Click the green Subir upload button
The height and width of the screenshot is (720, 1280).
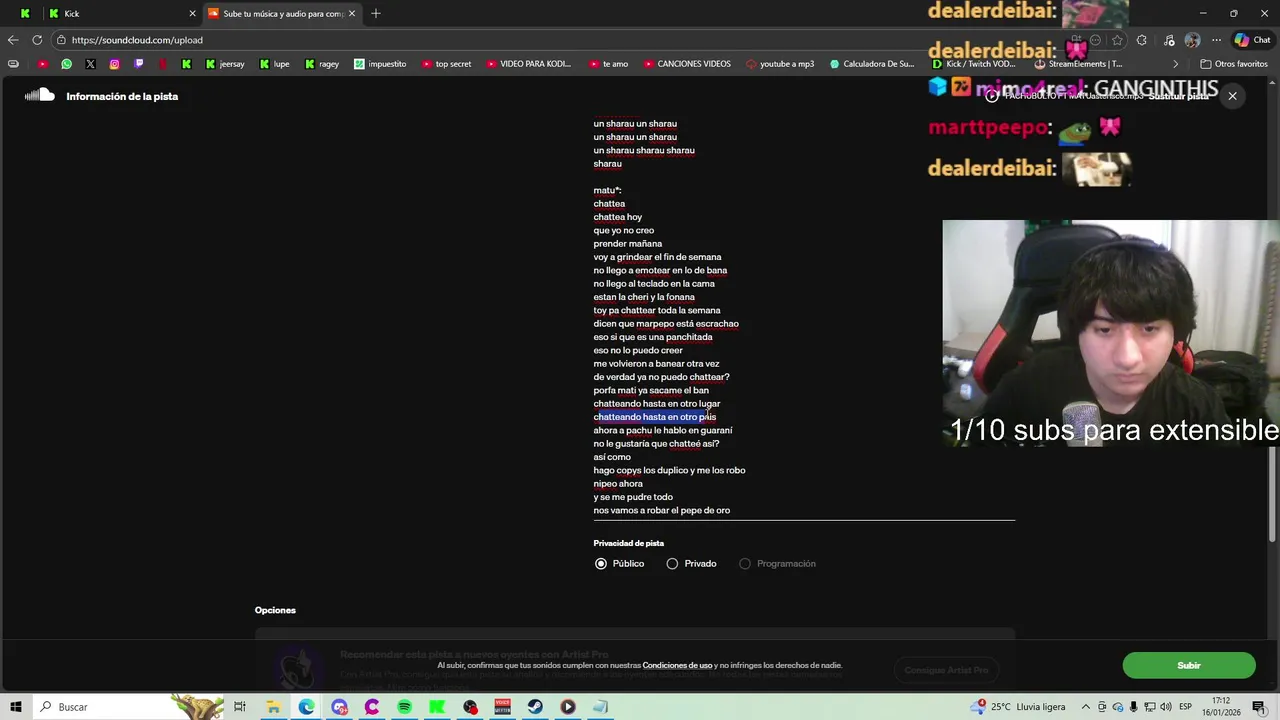point(1188,665)
